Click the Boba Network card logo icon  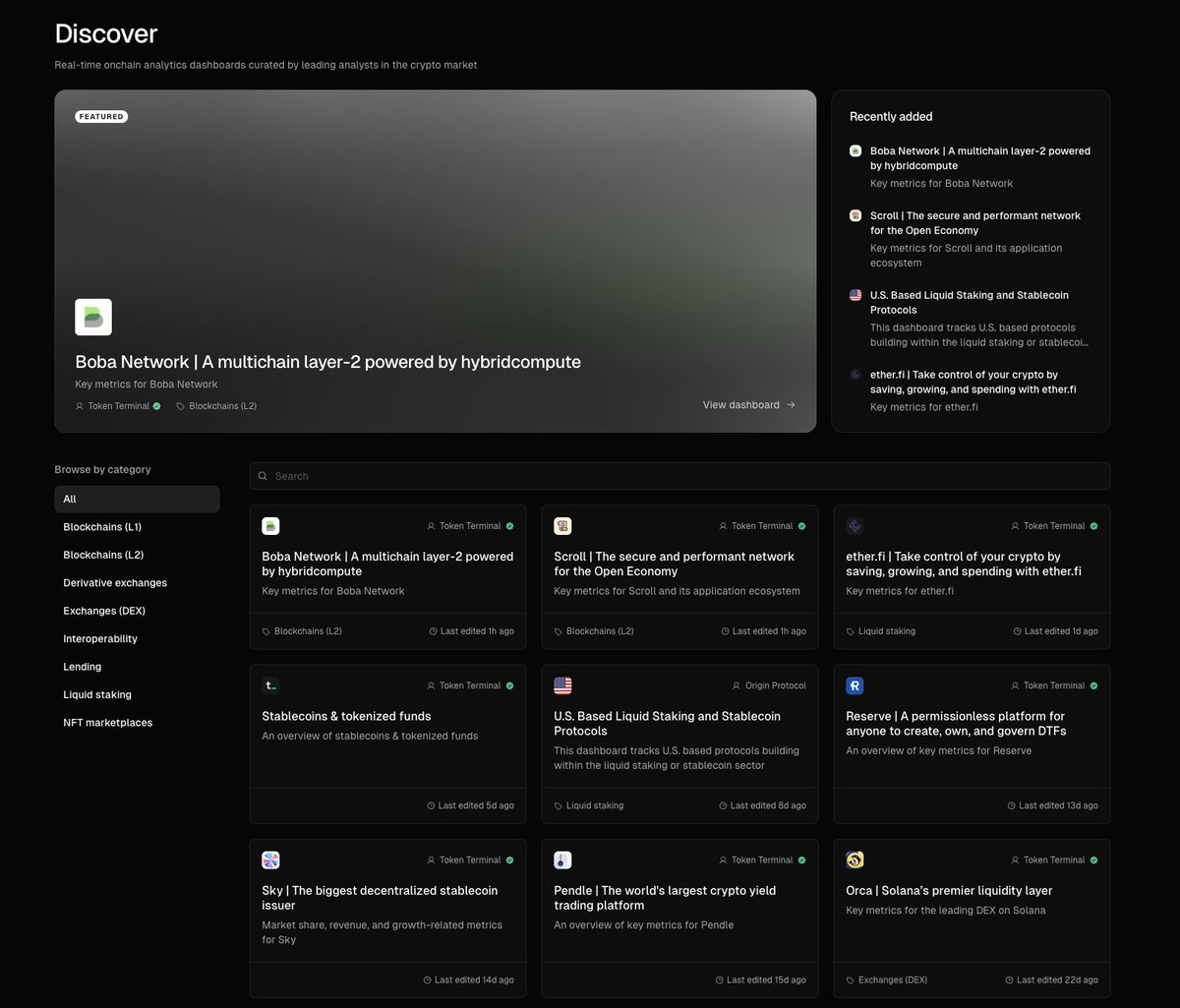[x=270, y=526]
